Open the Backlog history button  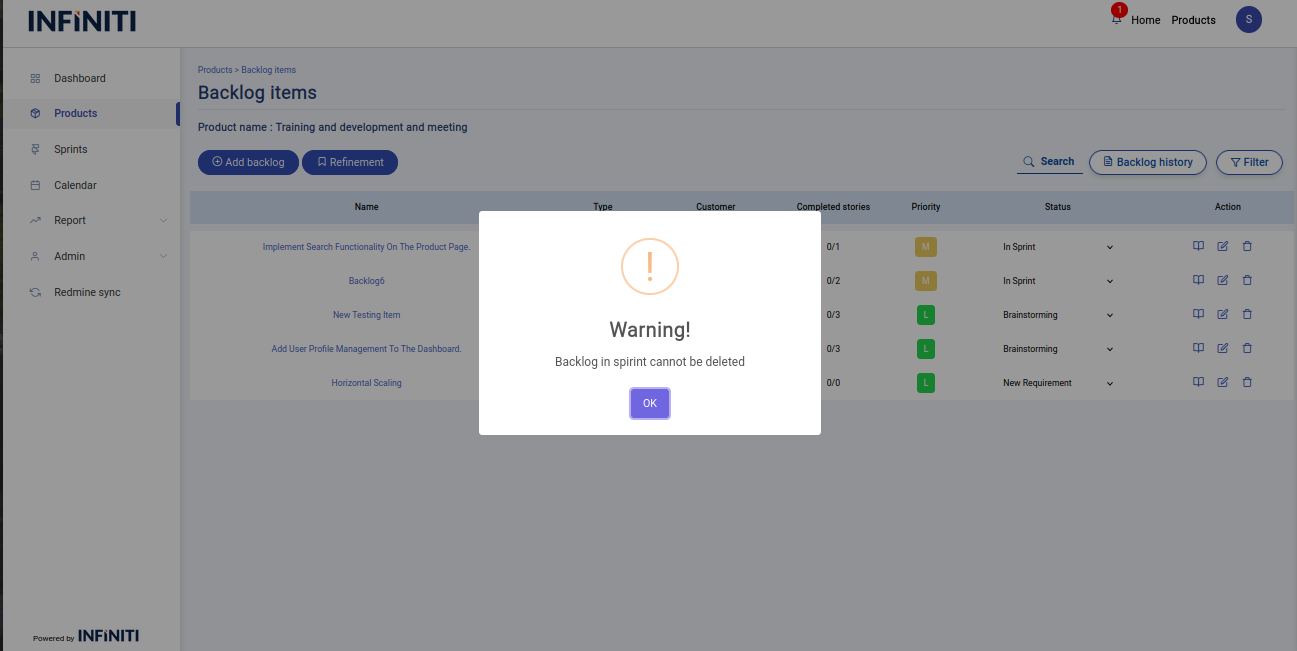[x=1147, y=162]
